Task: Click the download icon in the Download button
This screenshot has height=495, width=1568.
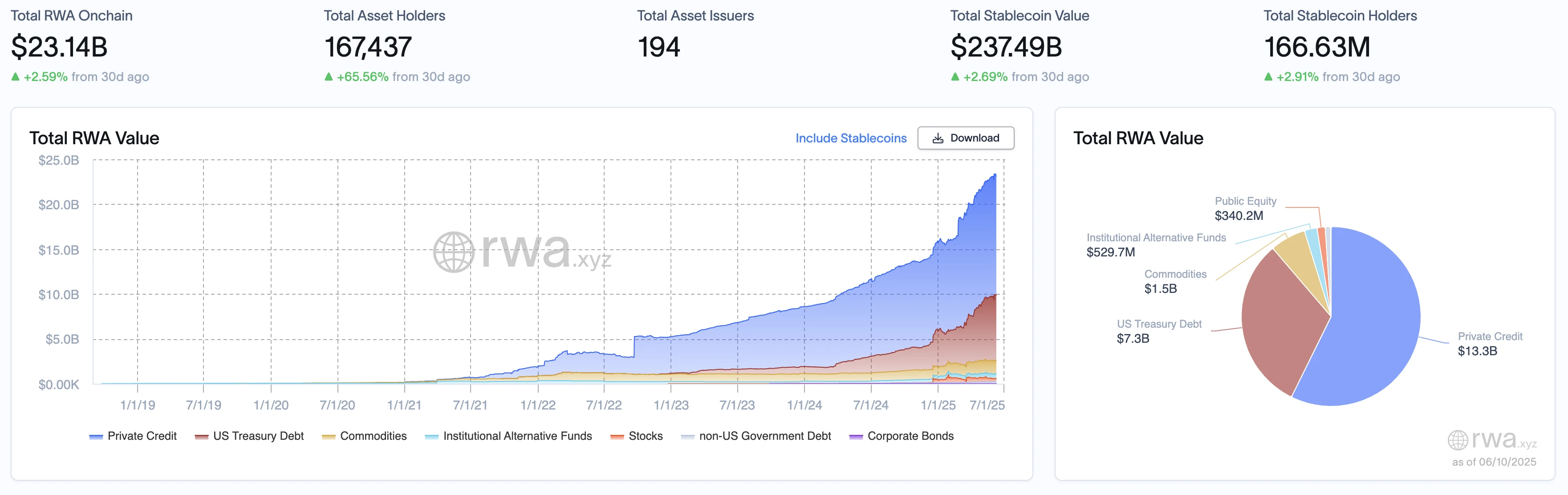Action: coord(938,138)
